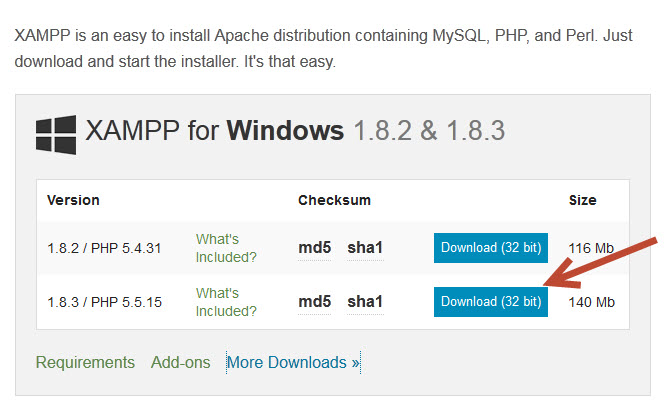Viewport: 666px width, 408px height.
Task: Open More Downloads link
Action: pyautogui.click(x=293, y=363)
